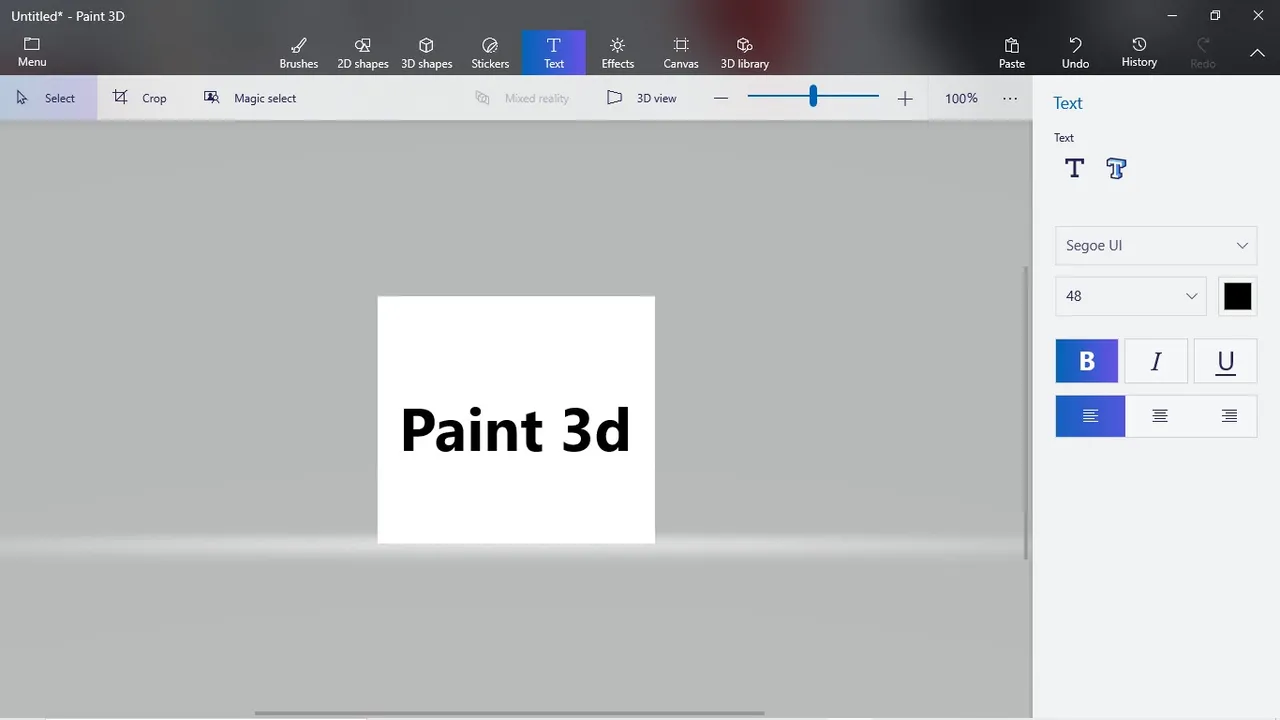Open the Brushes tool tab

tap(298, 53)
